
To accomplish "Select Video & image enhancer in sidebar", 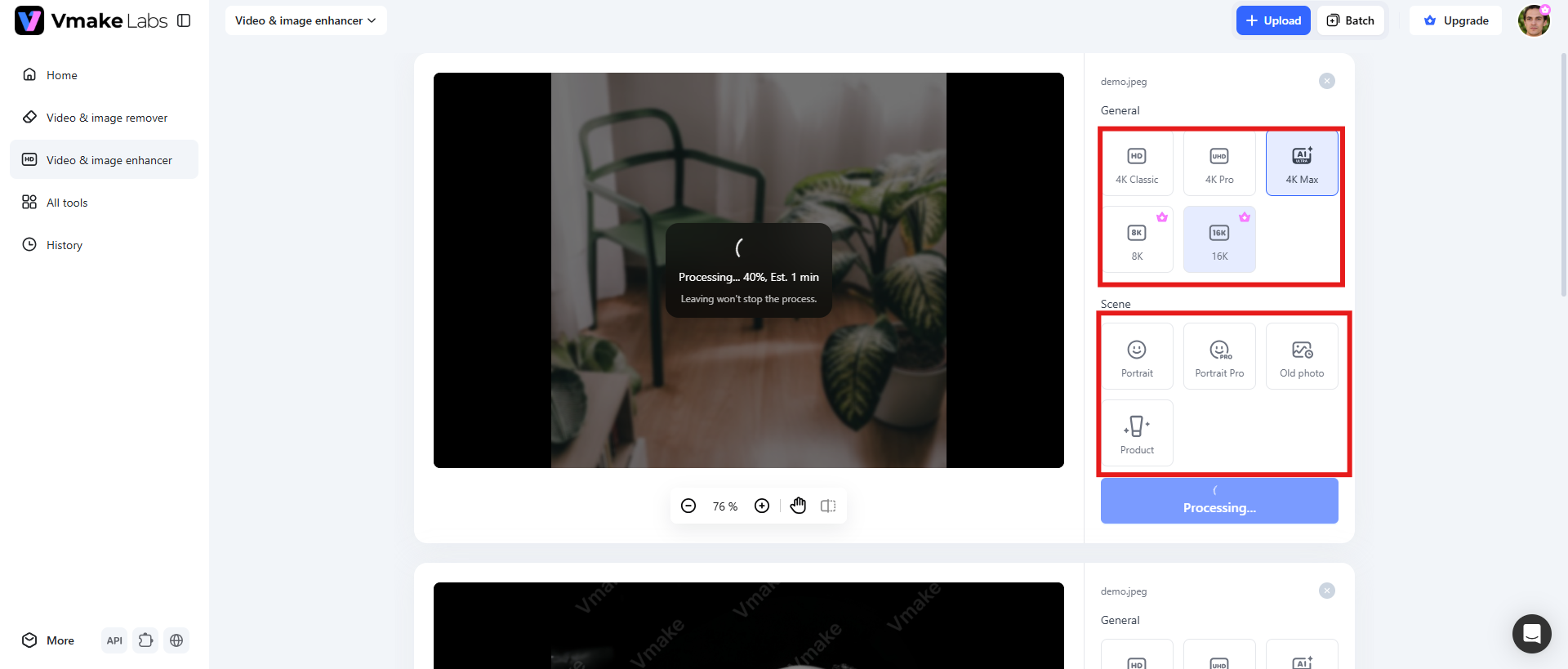I will (x=104, y=159).
